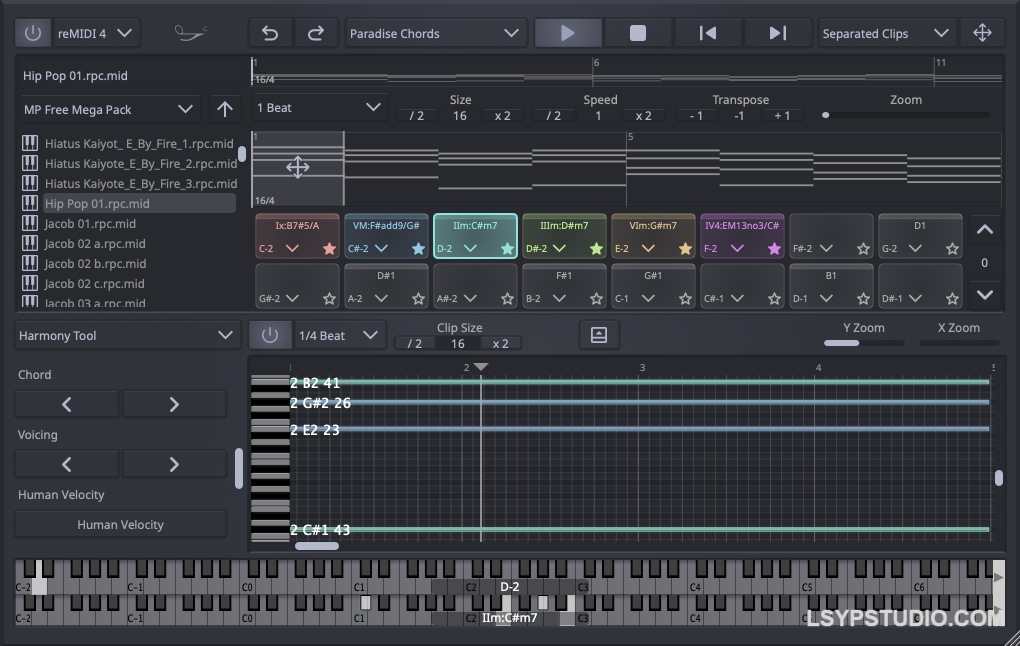The height and width of the screenshot is (646, 1020).
Task: Open the Separated Clips dropdown
Action: [x=886, y=32]
